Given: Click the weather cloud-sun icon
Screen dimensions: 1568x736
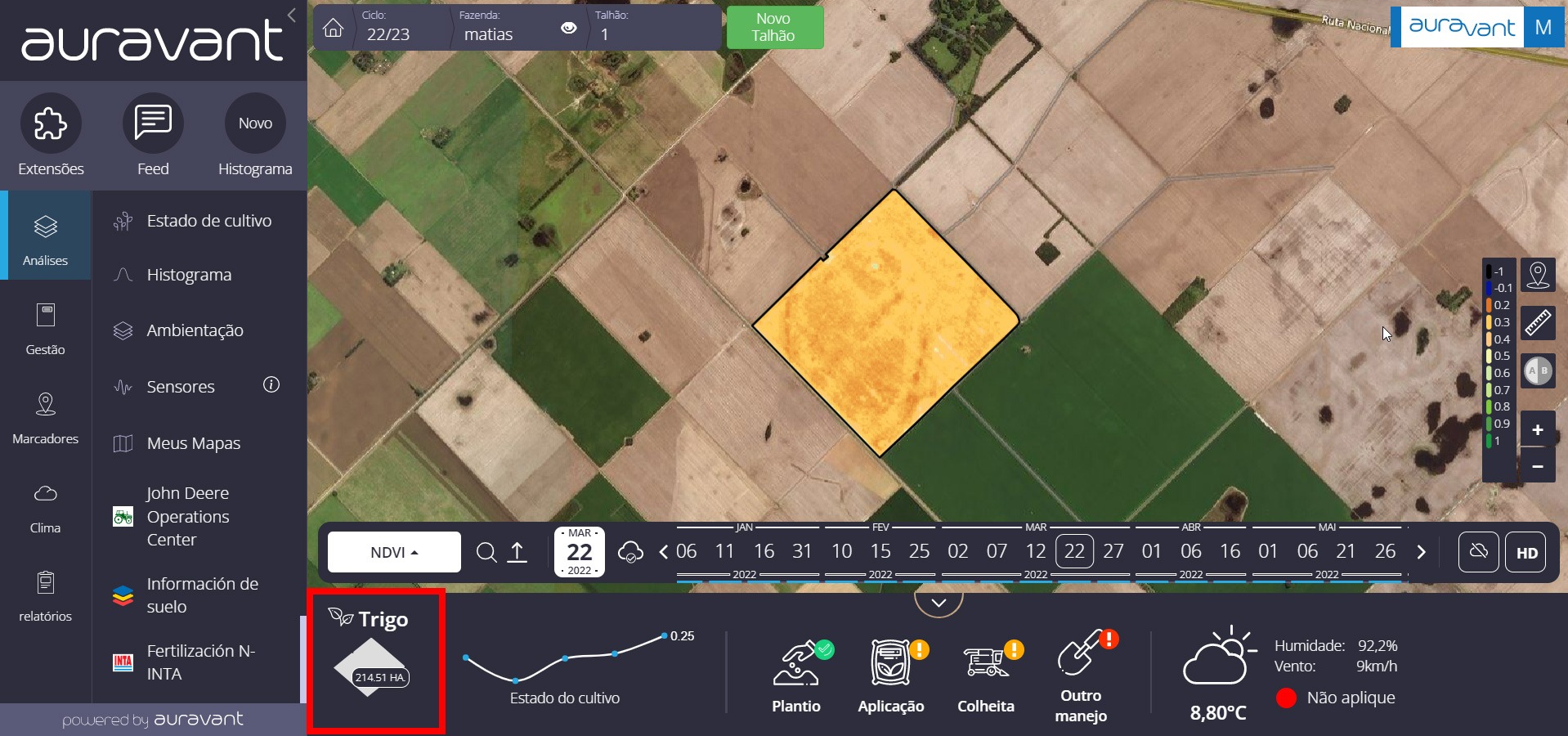Looking at the screenshot, I should [x=1218, y=657].
